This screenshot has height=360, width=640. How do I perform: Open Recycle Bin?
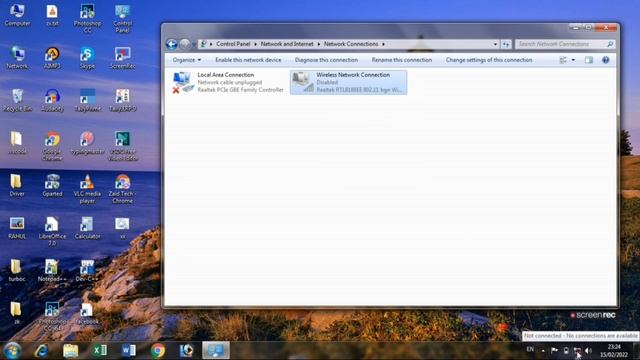coord(17,100)
